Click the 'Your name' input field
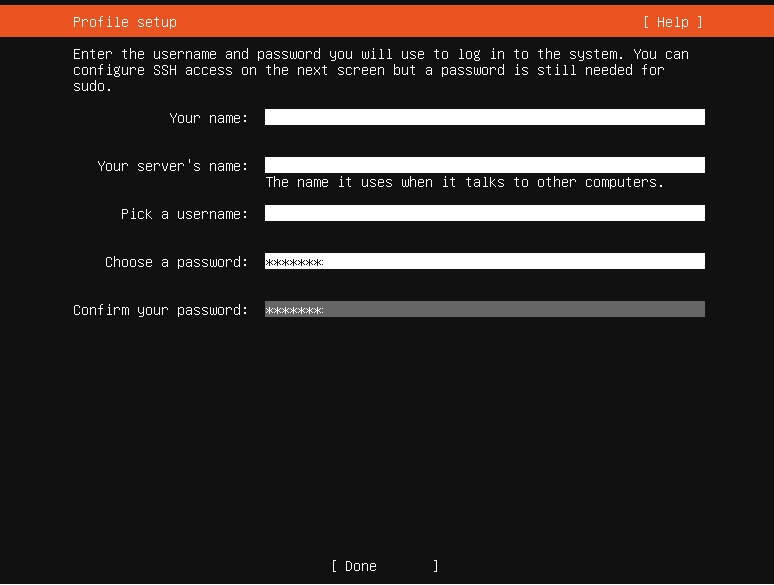The height and width of the screenshot is (585, 774). (x=485, y=117)
